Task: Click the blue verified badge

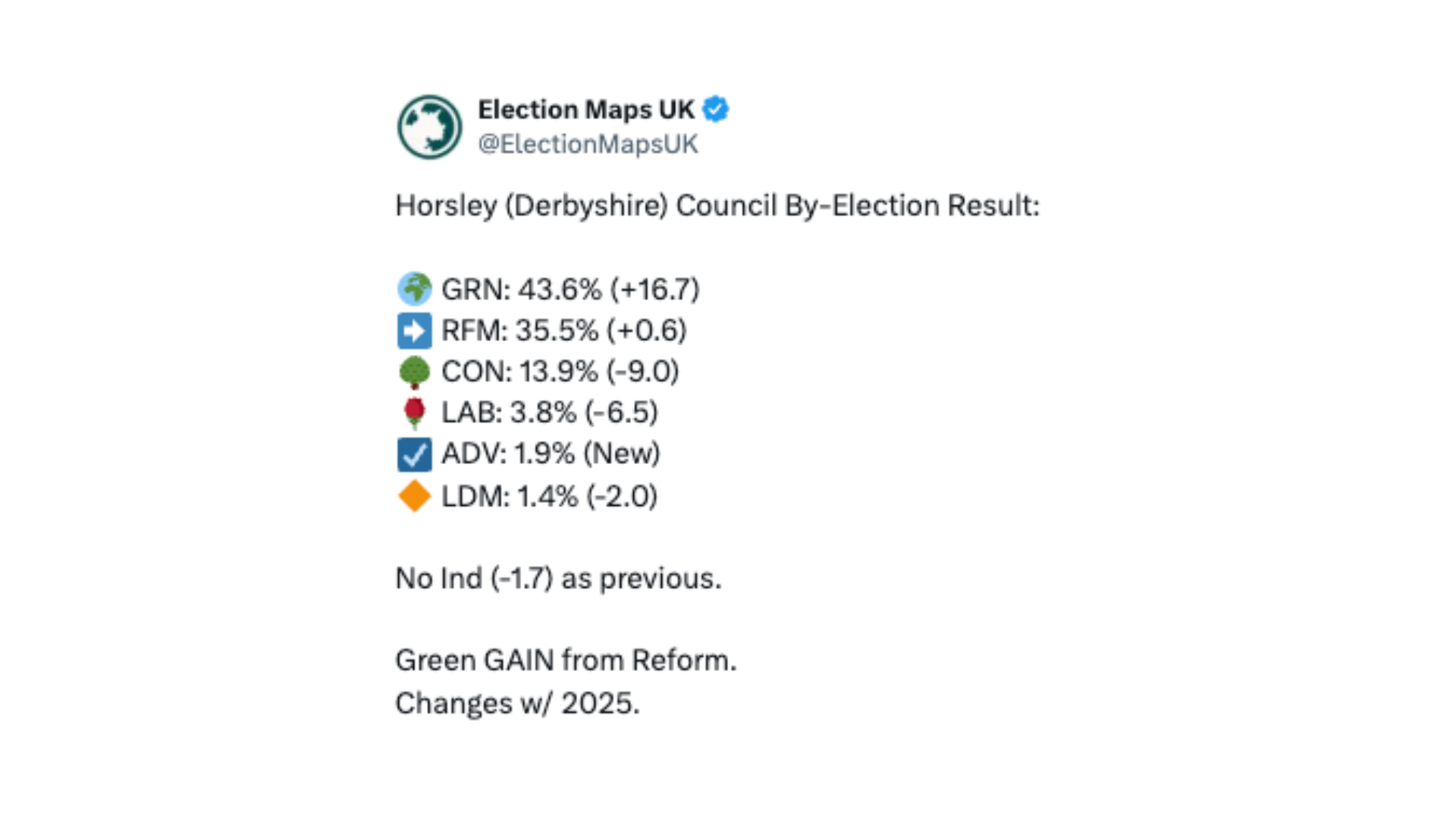Action: point(716,109)
